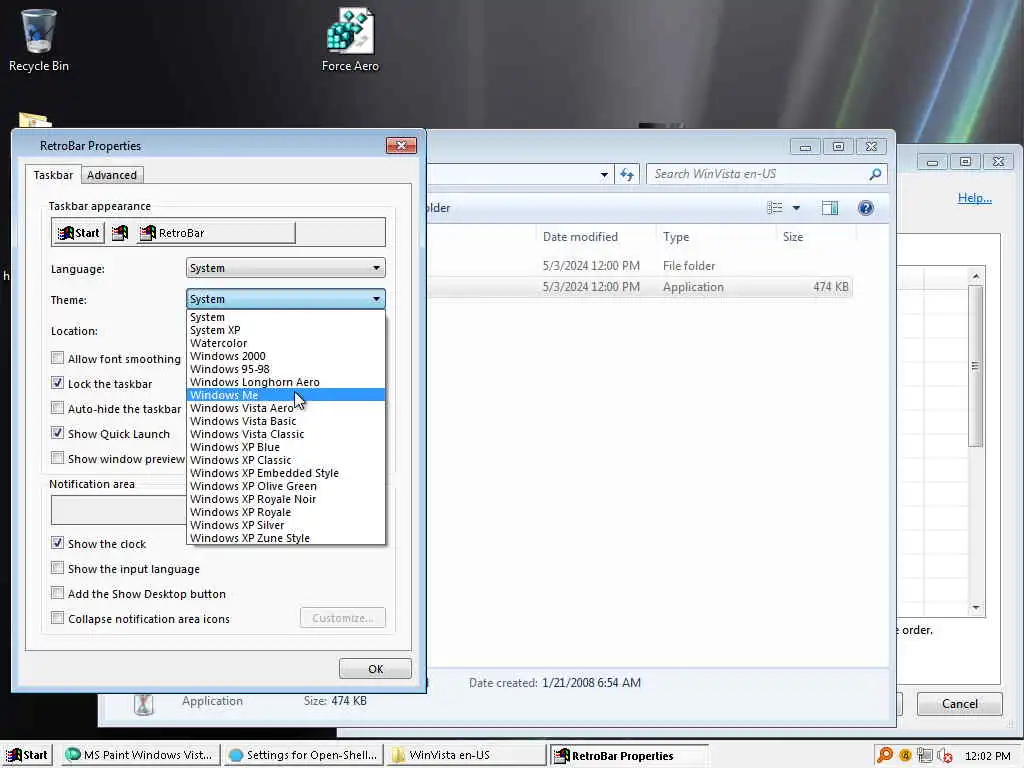The image size is (1024, 768).
Task: Select Windows XP Olive Green theme
Action: pos(286,487)
